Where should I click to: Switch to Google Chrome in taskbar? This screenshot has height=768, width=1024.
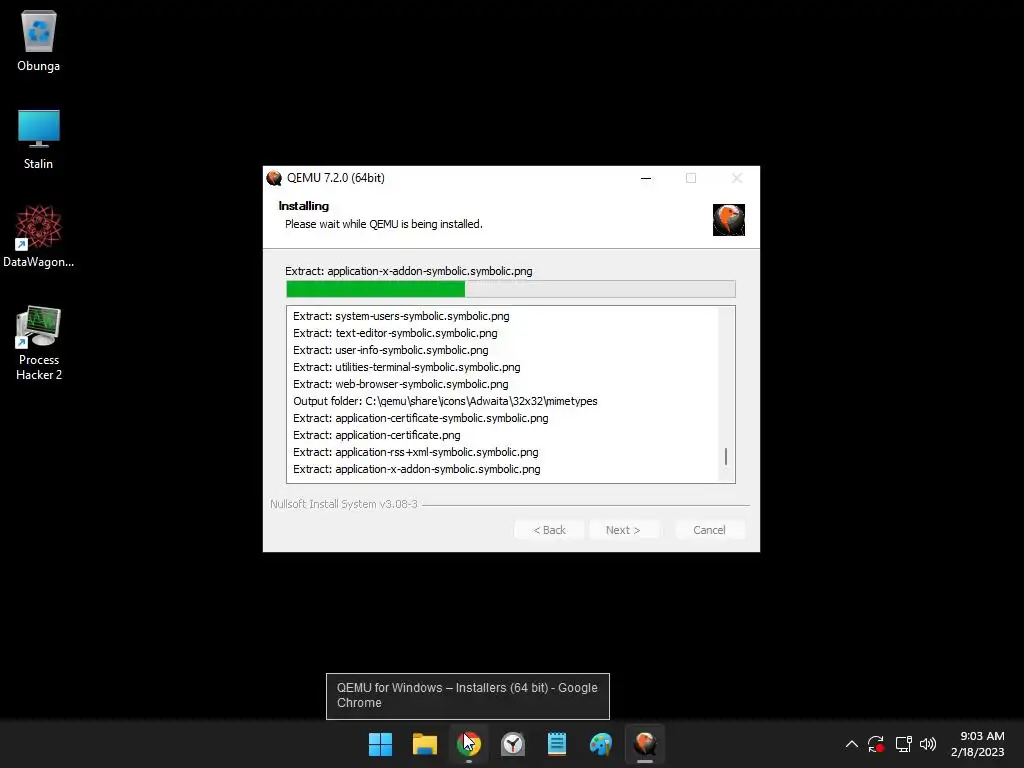coord(469,744)
